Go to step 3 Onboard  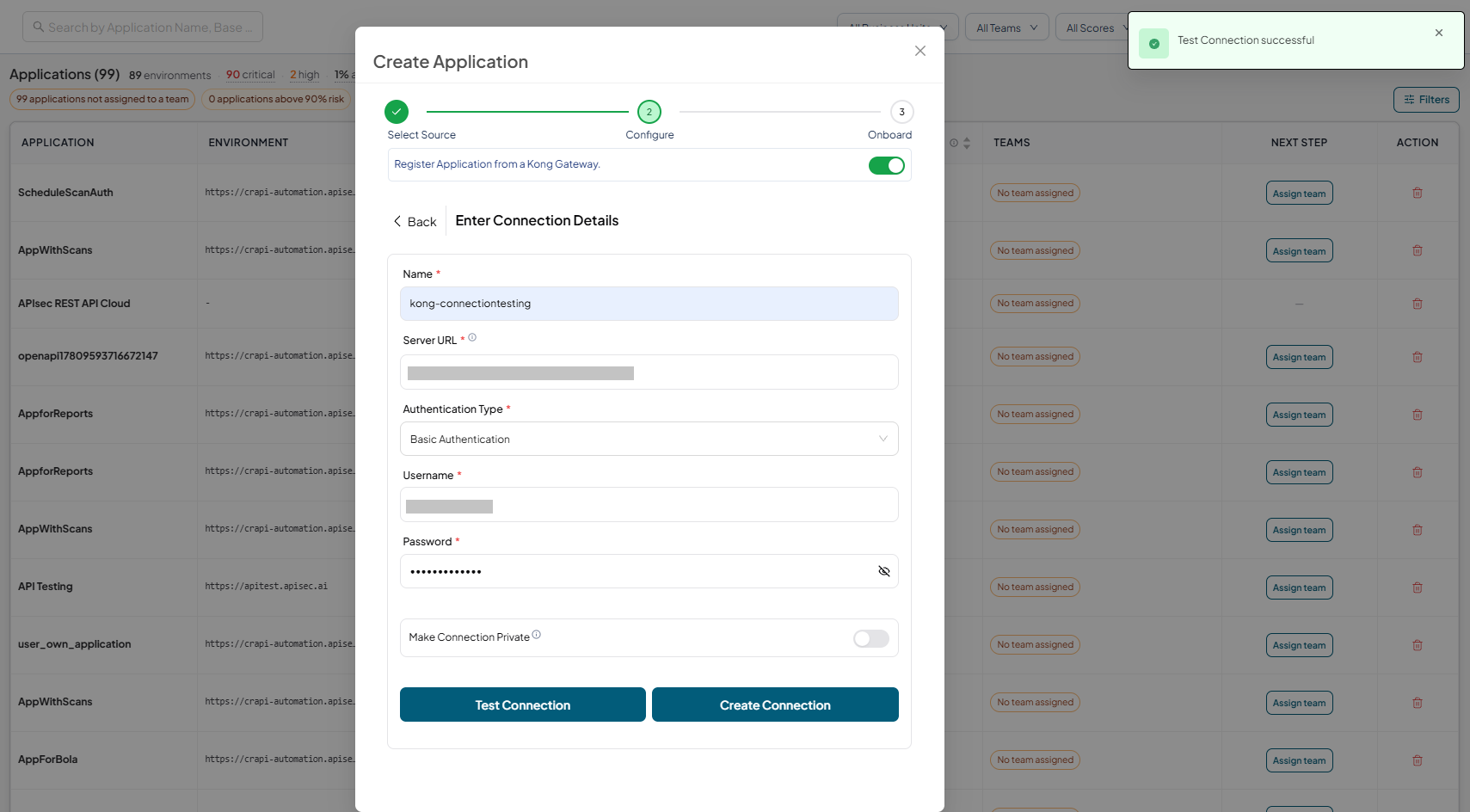pyautogui.click(x=901, y=112)
